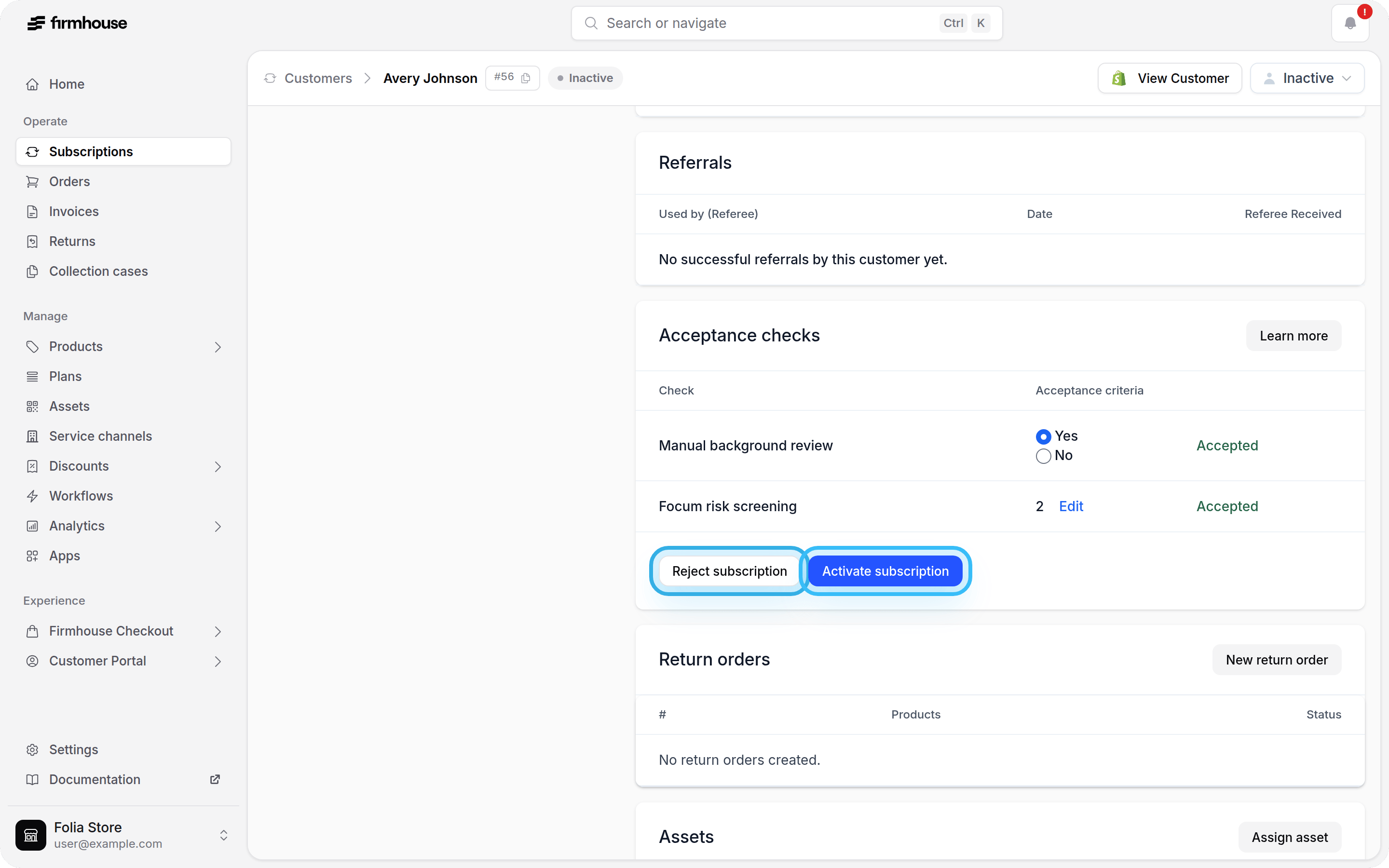1389x868 pixels.
Task: Click Avery Johnson customer name
Action: pyautogui.click(x=430, y=78)
